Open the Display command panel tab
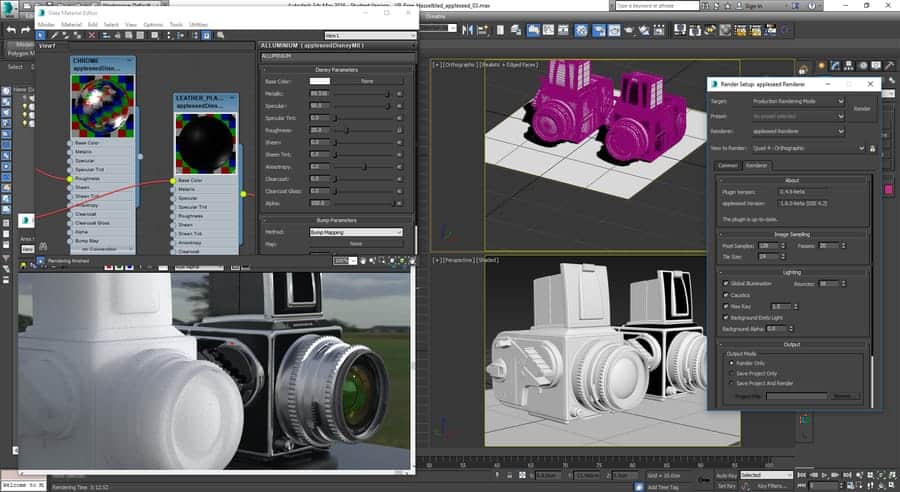Screen dimensions: 900x492 coord(876,67)
